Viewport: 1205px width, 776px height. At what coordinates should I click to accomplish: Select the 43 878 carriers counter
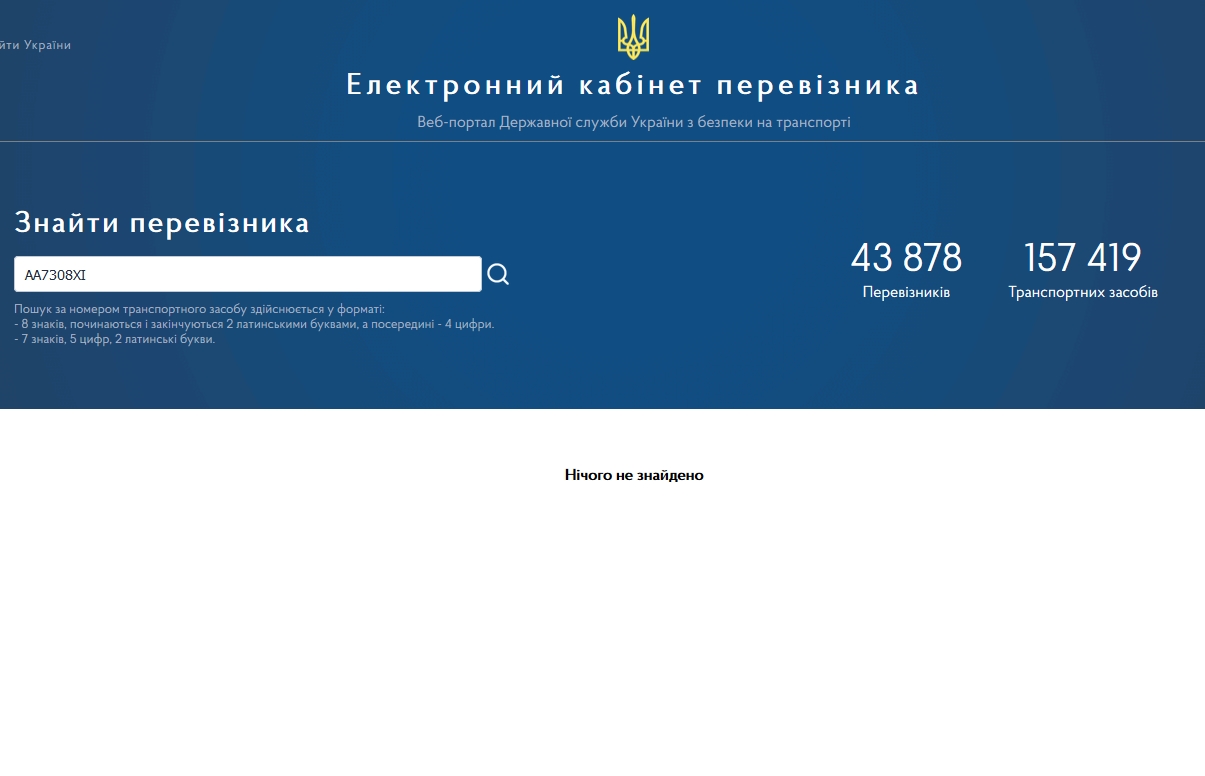click(x=906, y=258)
